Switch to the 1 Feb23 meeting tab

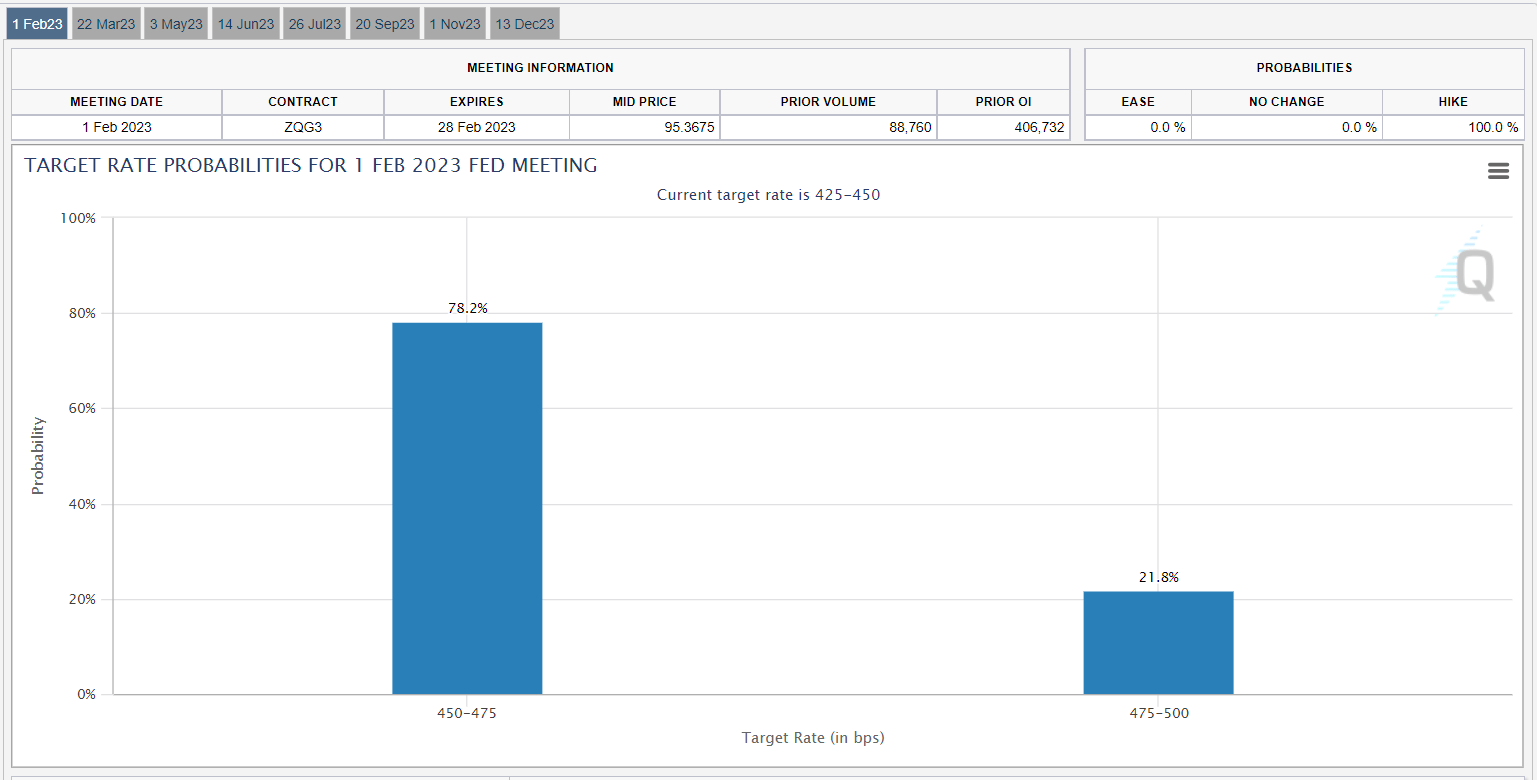pos(37,24)
